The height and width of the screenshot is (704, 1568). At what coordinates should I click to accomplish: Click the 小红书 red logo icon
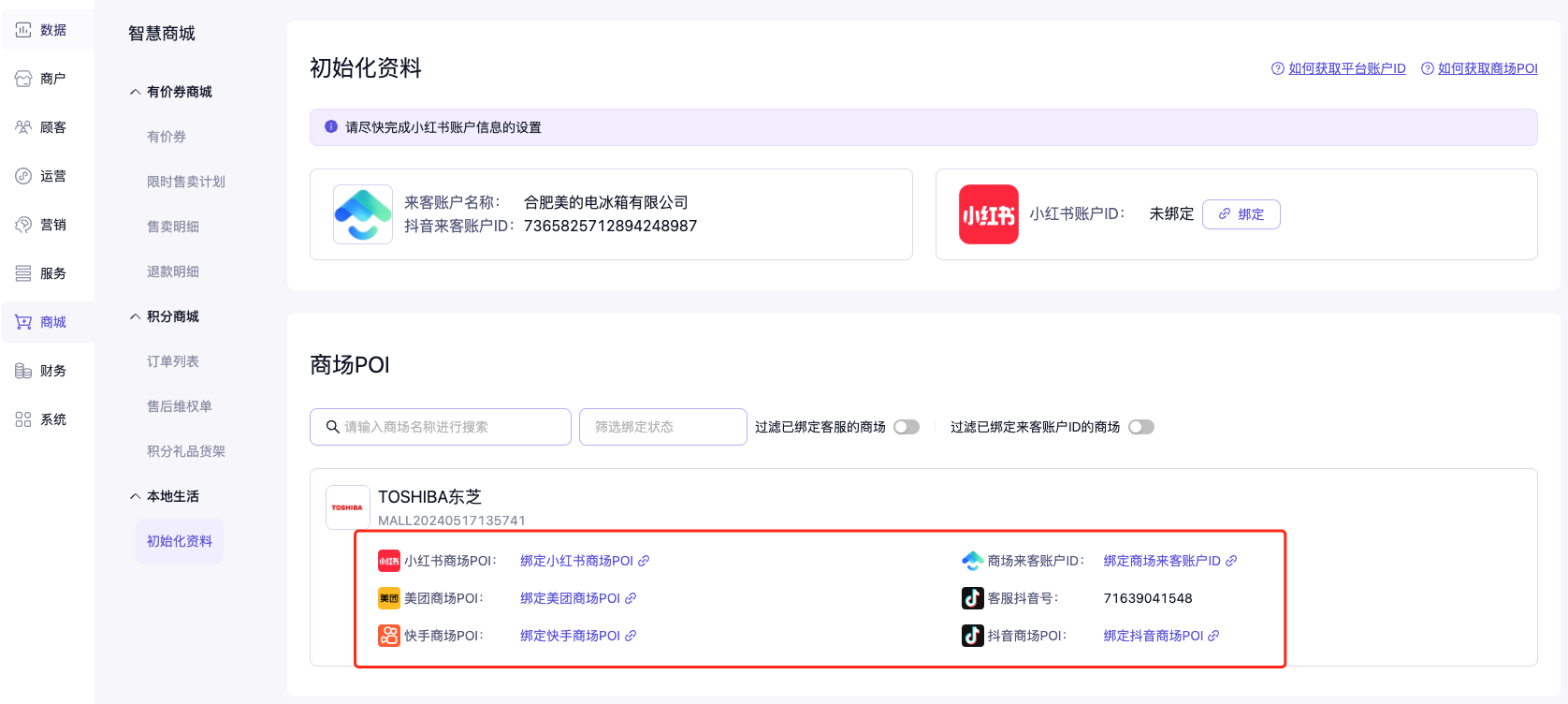coord(988,214)
